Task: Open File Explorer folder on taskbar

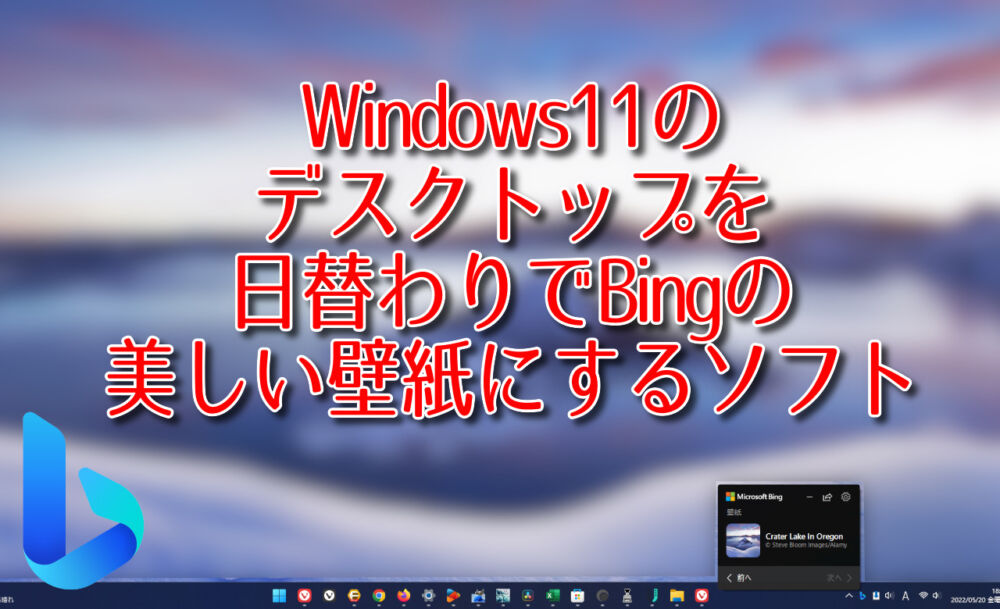Action: (677, 596)
